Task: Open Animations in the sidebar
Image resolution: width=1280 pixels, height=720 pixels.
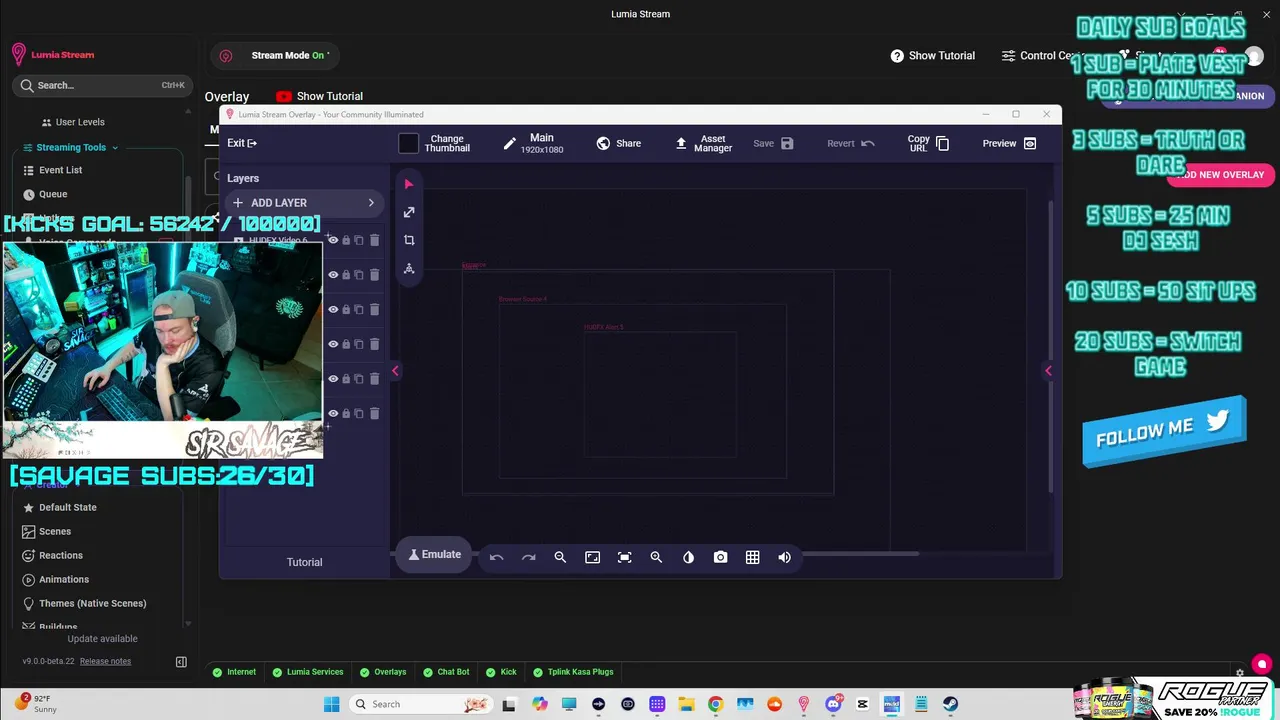Action: coord(64,579)
